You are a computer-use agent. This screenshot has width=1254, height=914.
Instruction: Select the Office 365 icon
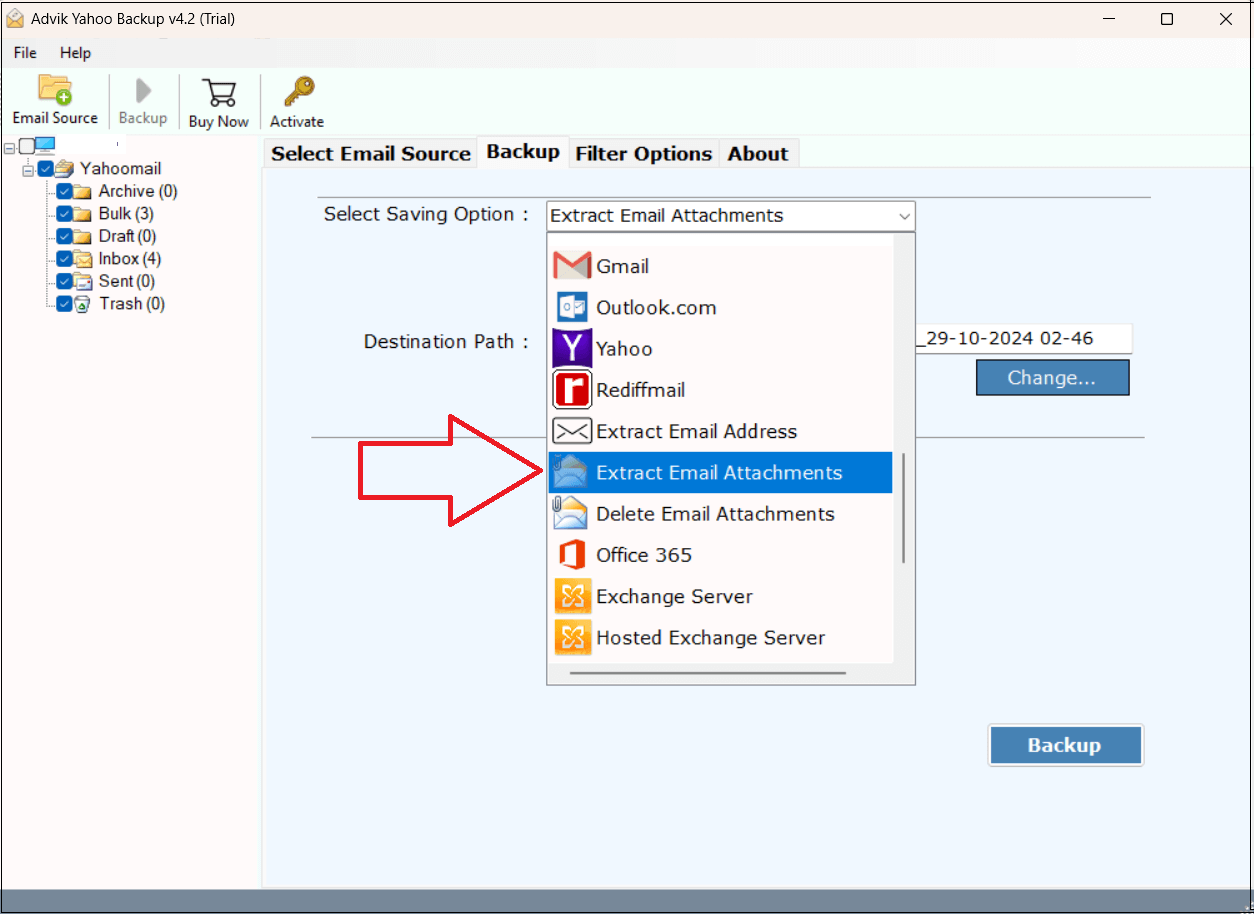572,554
